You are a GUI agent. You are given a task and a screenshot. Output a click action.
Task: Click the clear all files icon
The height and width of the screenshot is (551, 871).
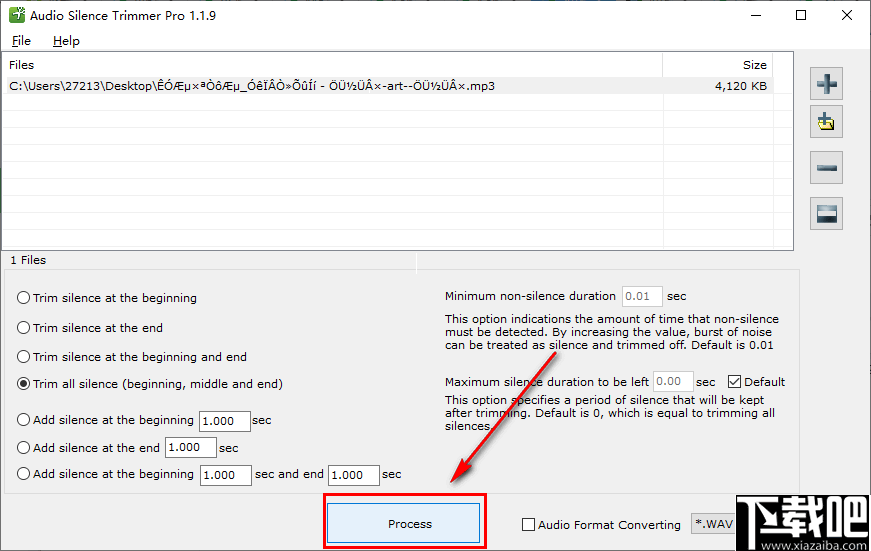coord(826,213)
